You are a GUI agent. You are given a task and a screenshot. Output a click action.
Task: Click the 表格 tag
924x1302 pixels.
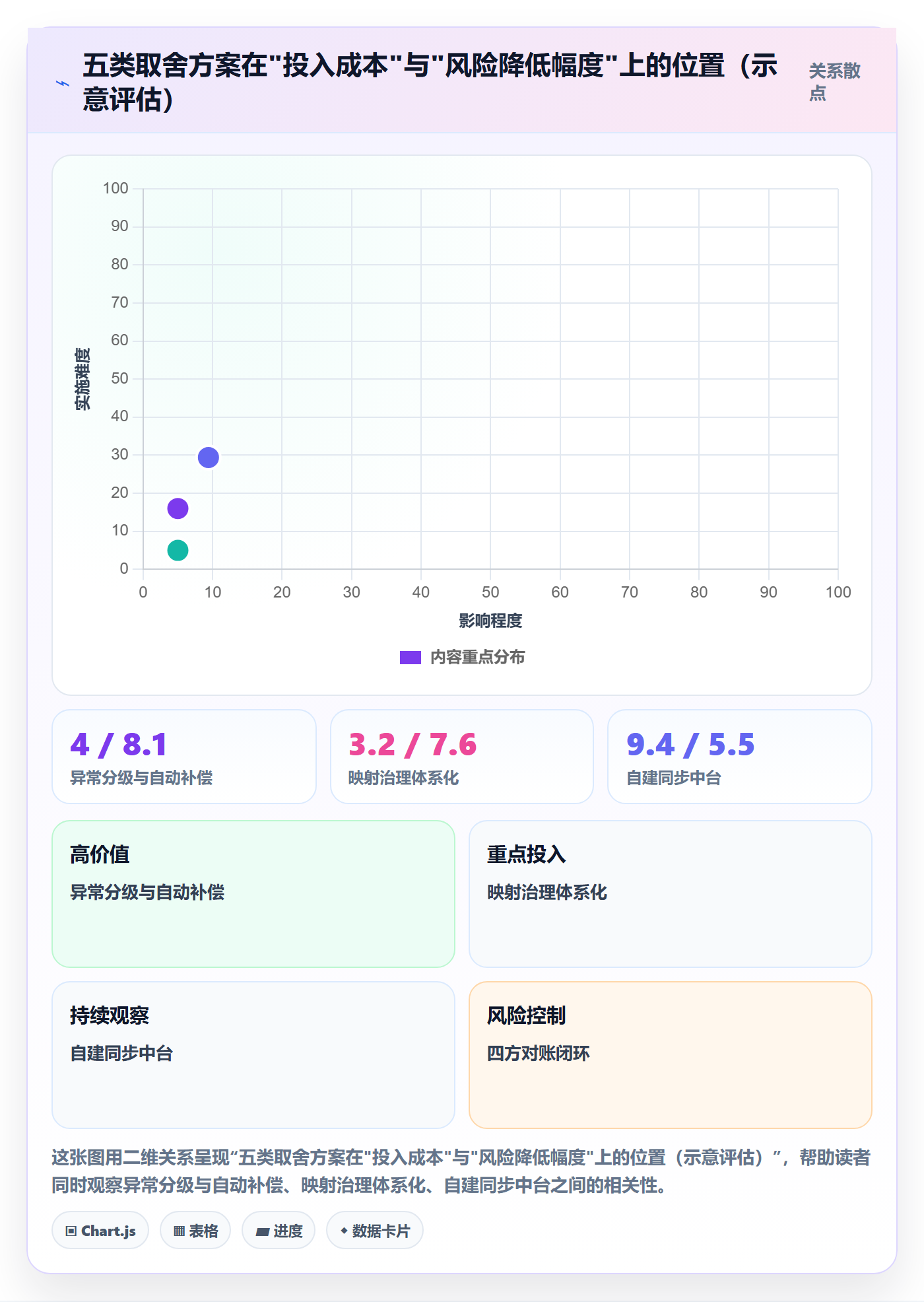pos(195,1231)
